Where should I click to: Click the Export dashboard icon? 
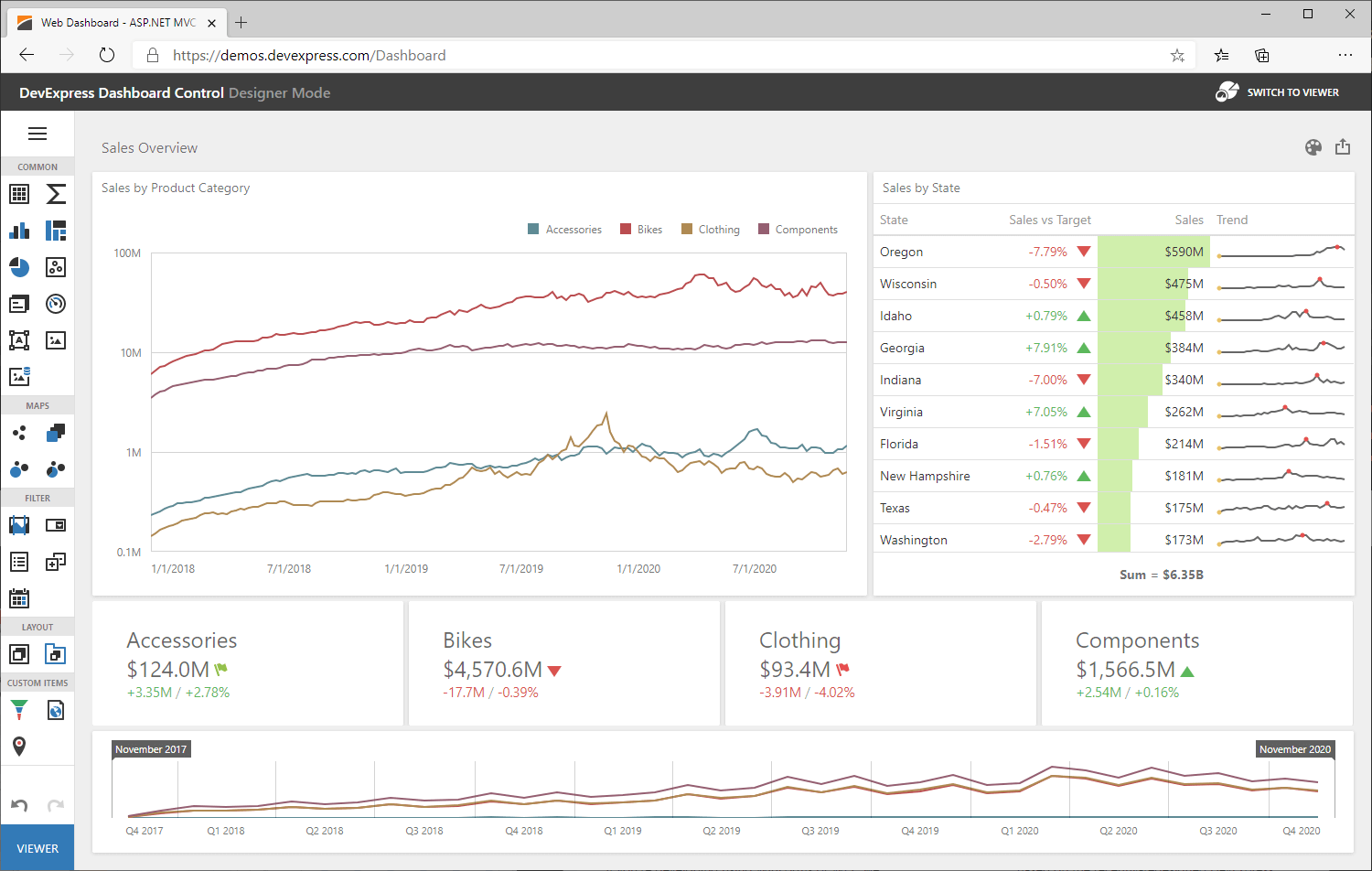pyautogui.click(x=1343, y=147)
